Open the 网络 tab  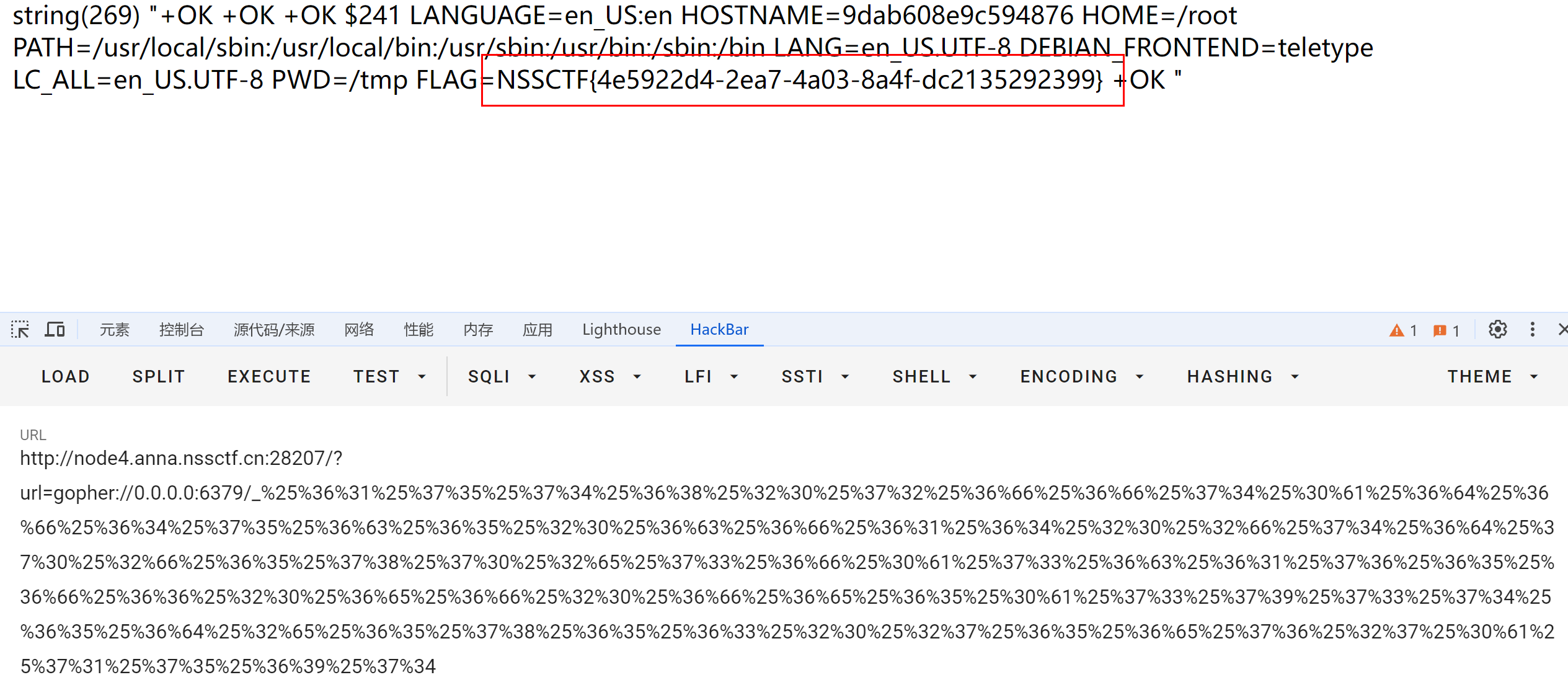(x=359, y=329)
